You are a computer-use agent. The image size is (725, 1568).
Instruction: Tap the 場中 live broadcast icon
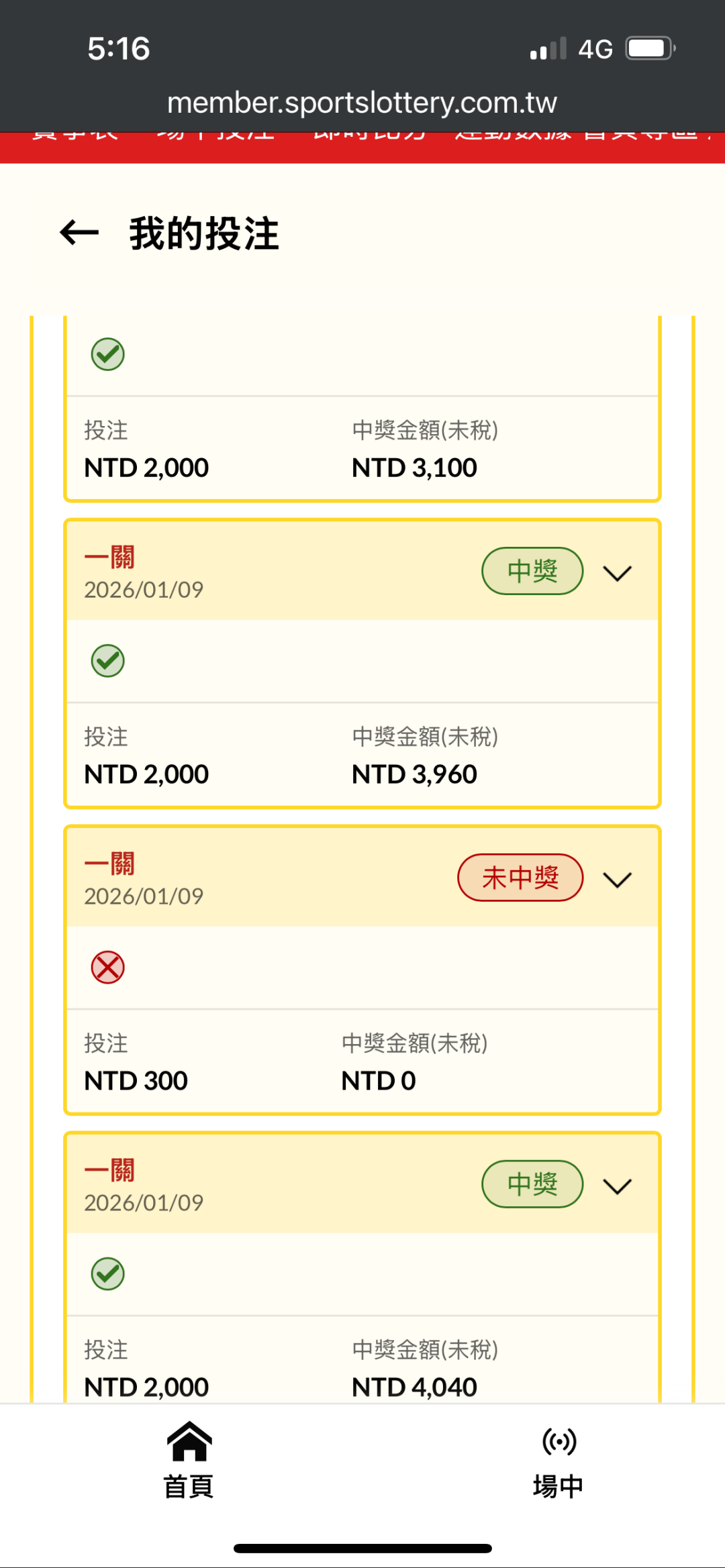click(x=559, y=1441)
